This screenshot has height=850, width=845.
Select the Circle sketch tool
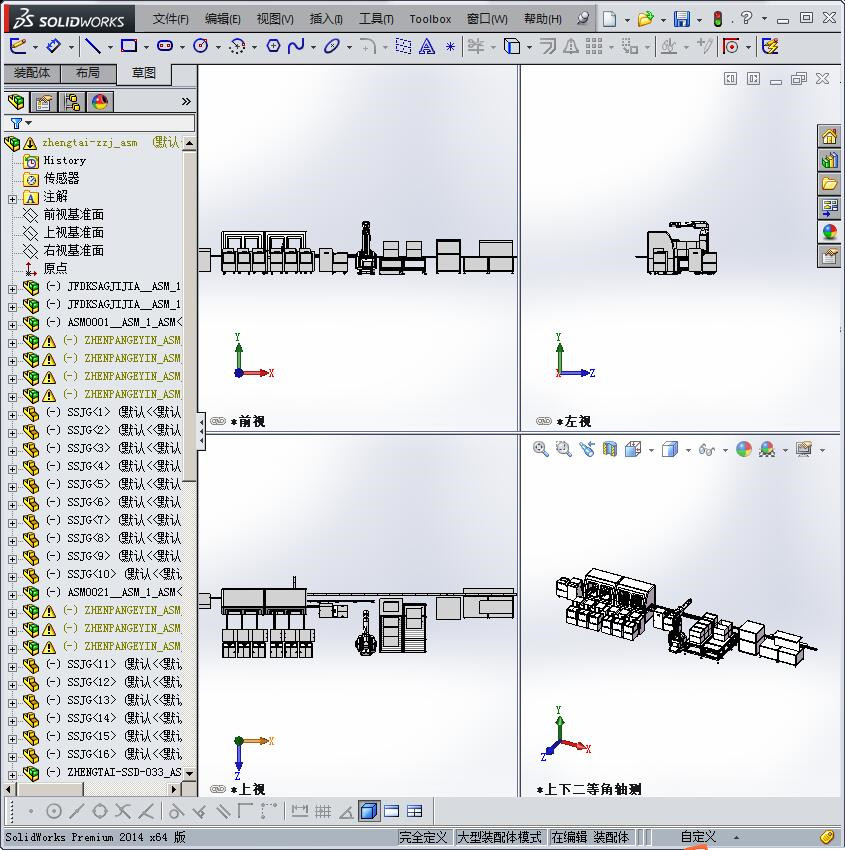201,46
